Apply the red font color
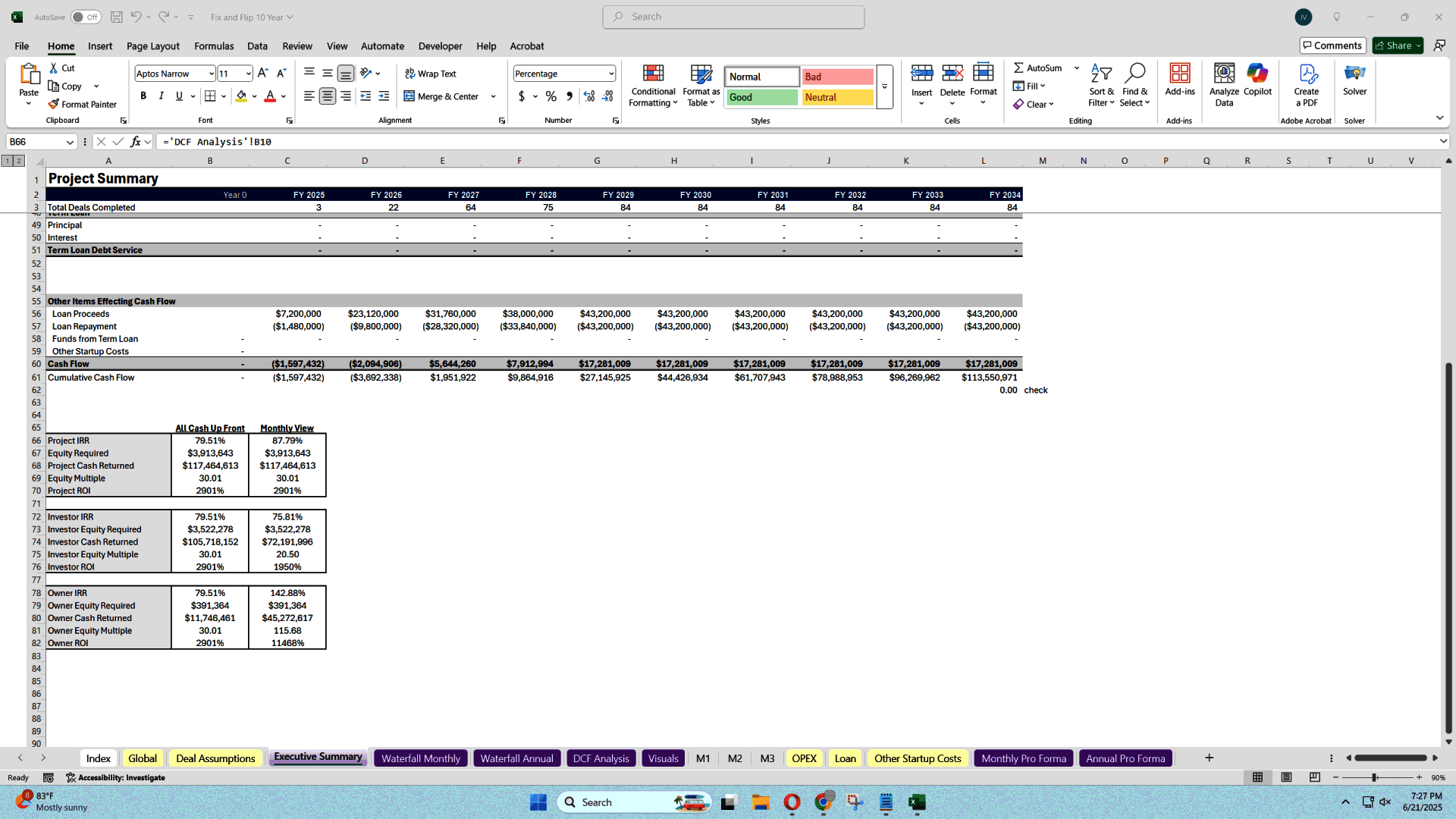1456x819 pixels. click(x=270, y=96)
